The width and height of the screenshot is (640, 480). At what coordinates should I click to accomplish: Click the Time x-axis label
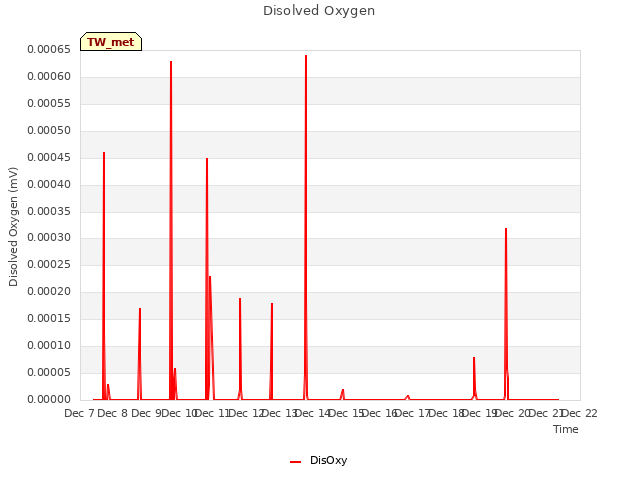[565, 429]
